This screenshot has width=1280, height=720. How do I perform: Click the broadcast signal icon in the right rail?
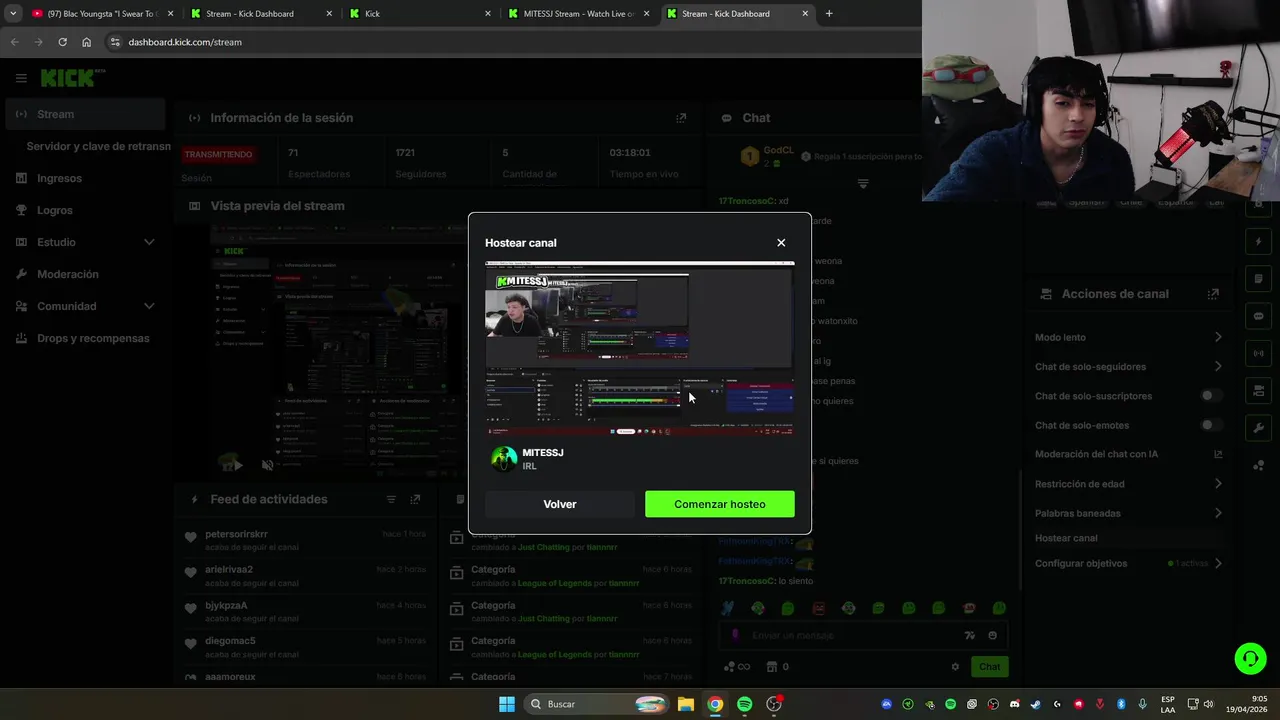(1259, 353)
